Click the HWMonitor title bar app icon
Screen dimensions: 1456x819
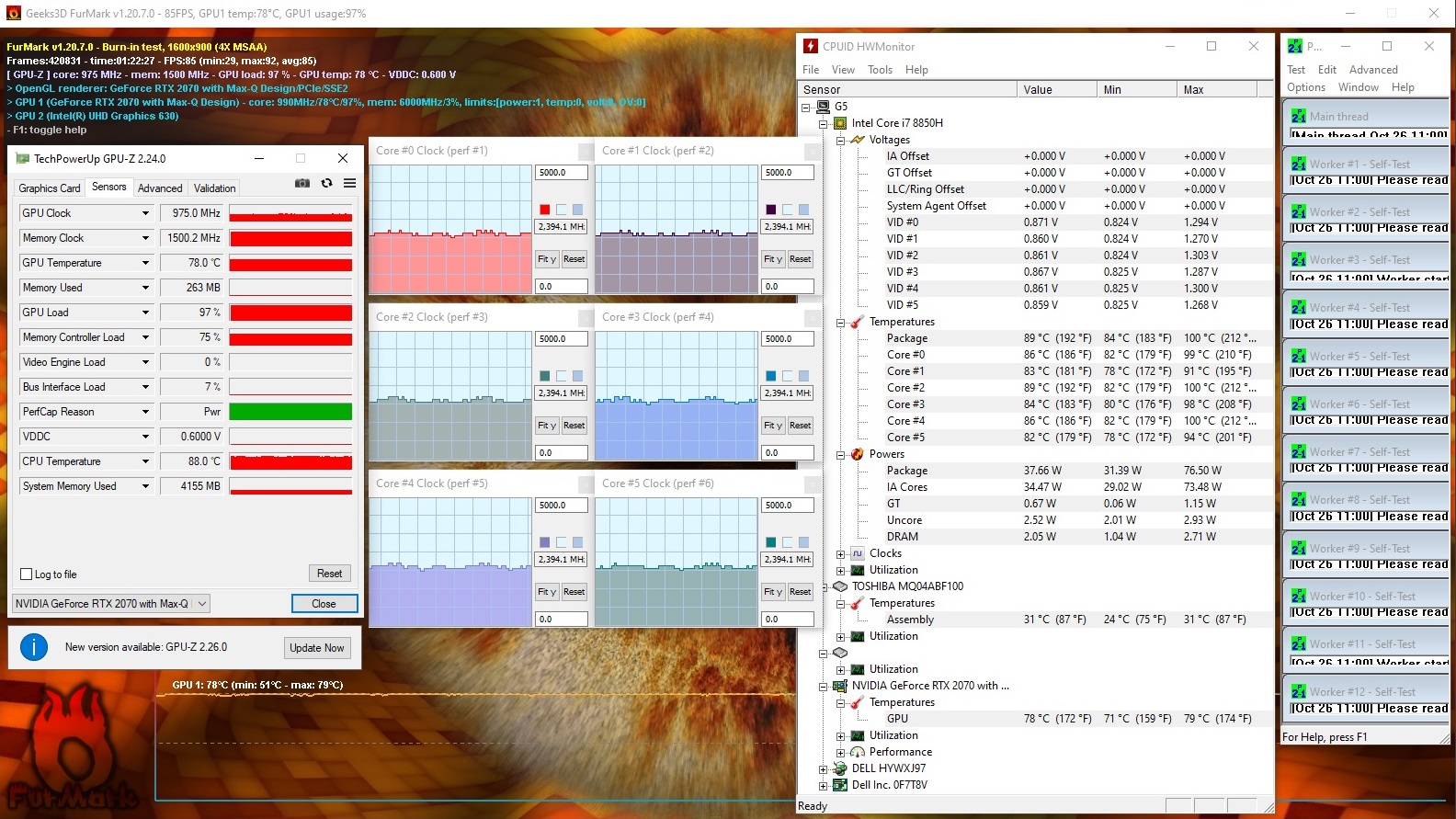pos(811,46)
